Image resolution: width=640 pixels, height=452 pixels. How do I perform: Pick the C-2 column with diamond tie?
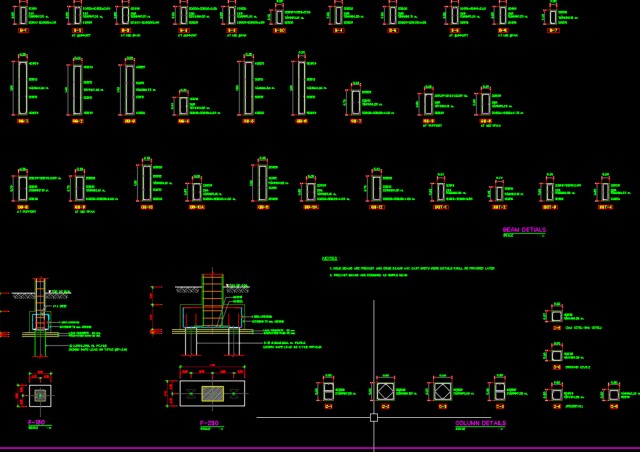[x=386, y=389]
